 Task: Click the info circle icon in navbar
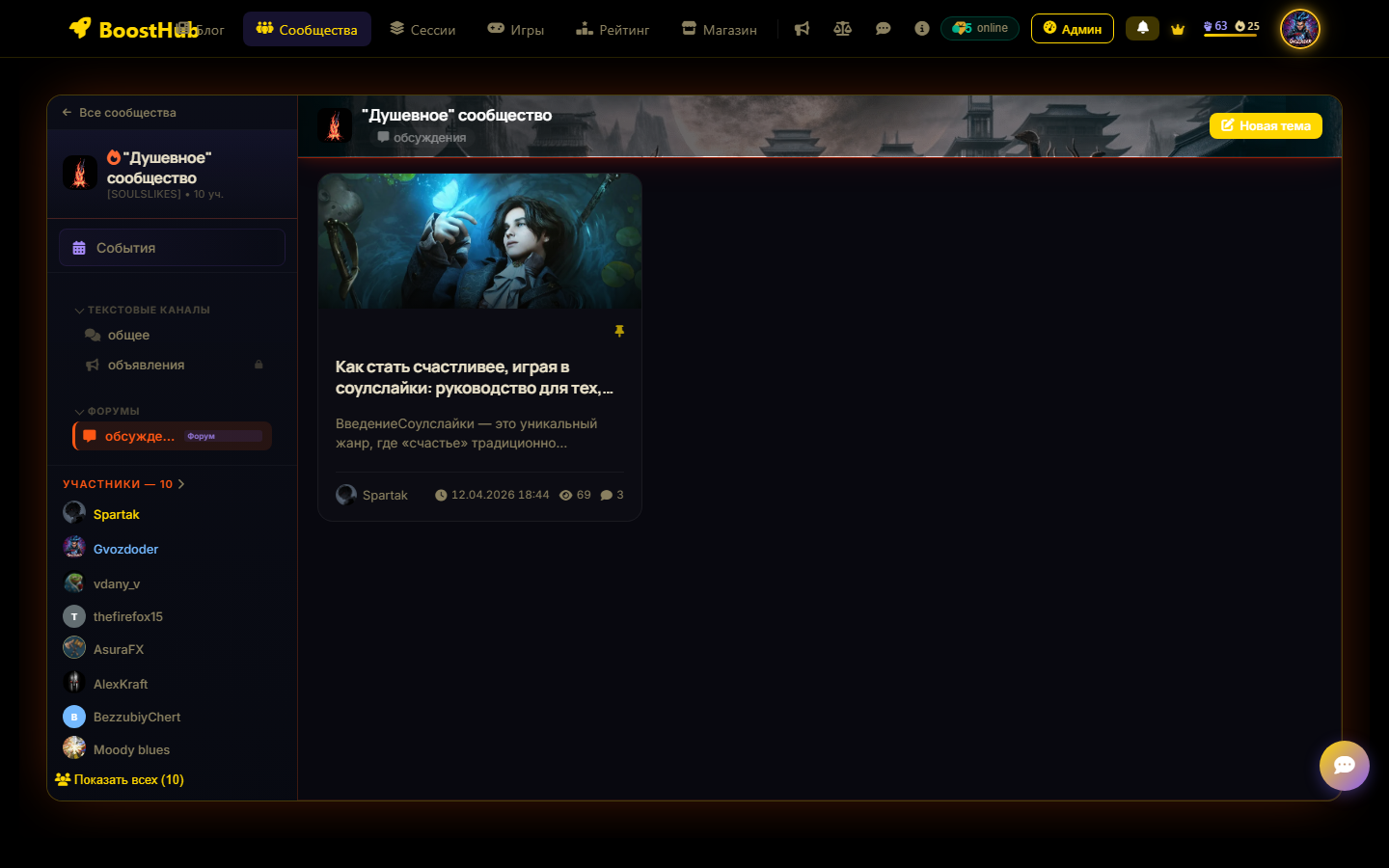[x=922, y=29]
